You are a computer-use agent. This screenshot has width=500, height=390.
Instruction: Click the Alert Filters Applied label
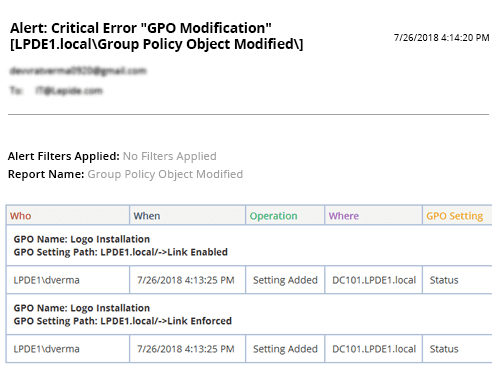64,156
